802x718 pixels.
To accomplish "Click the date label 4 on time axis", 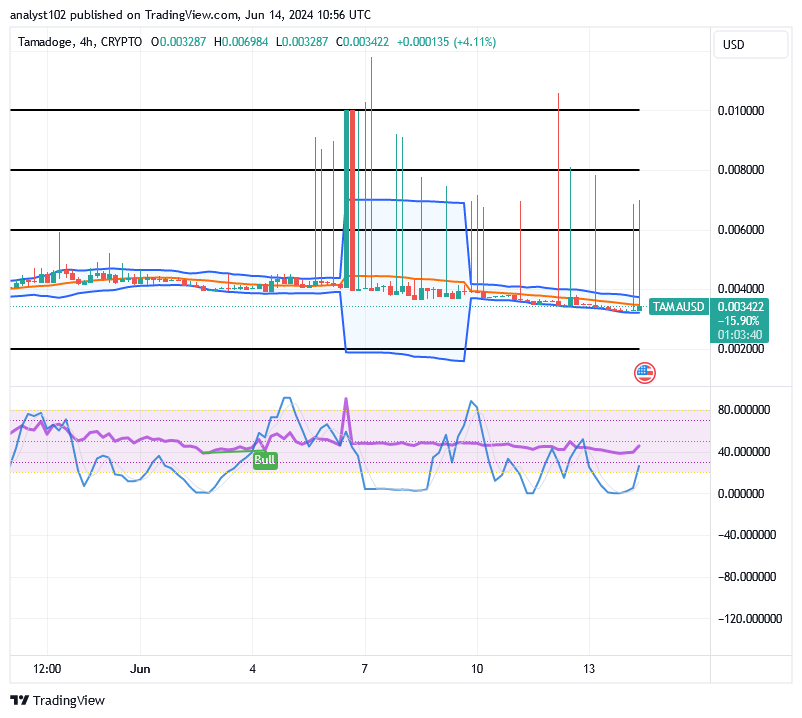I will pyautogui.click(x=252, y=669).
